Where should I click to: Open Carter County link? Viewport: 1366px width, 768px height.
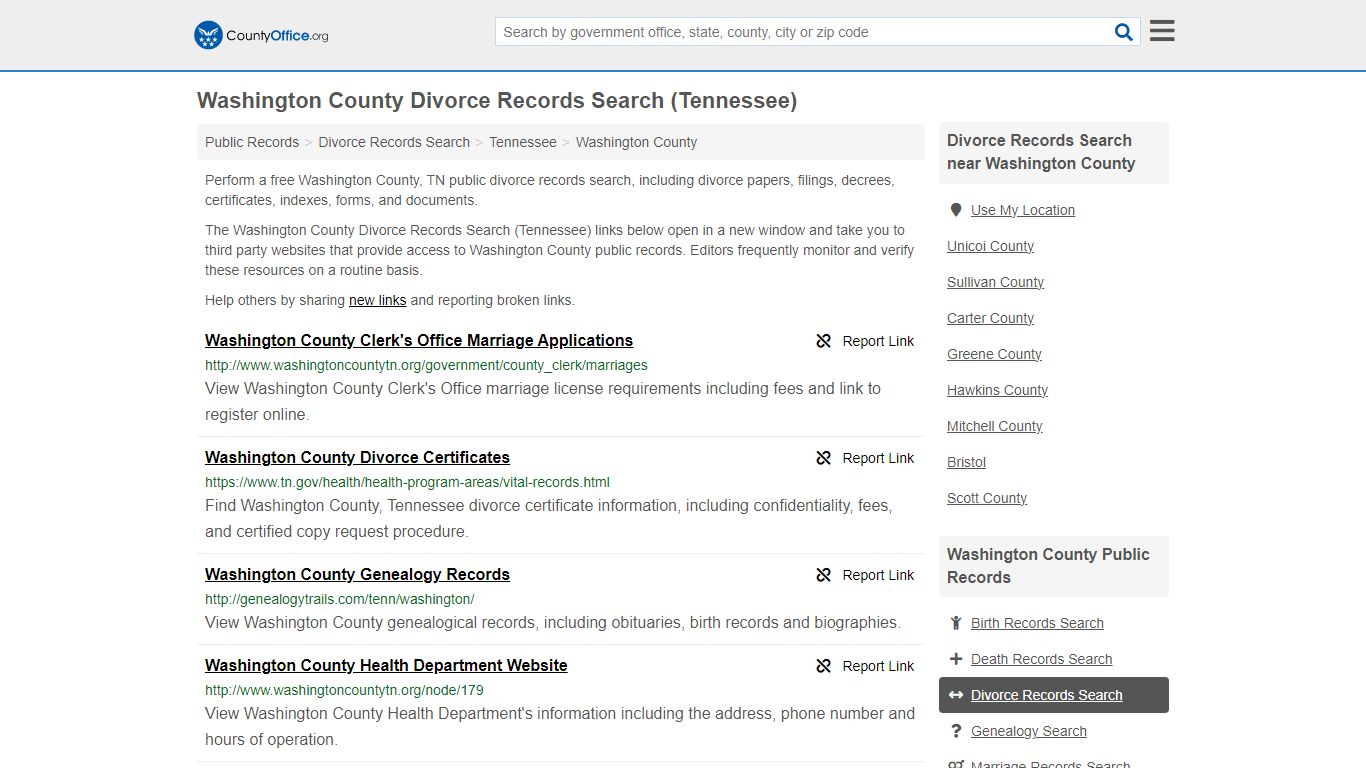click(990, 318)
